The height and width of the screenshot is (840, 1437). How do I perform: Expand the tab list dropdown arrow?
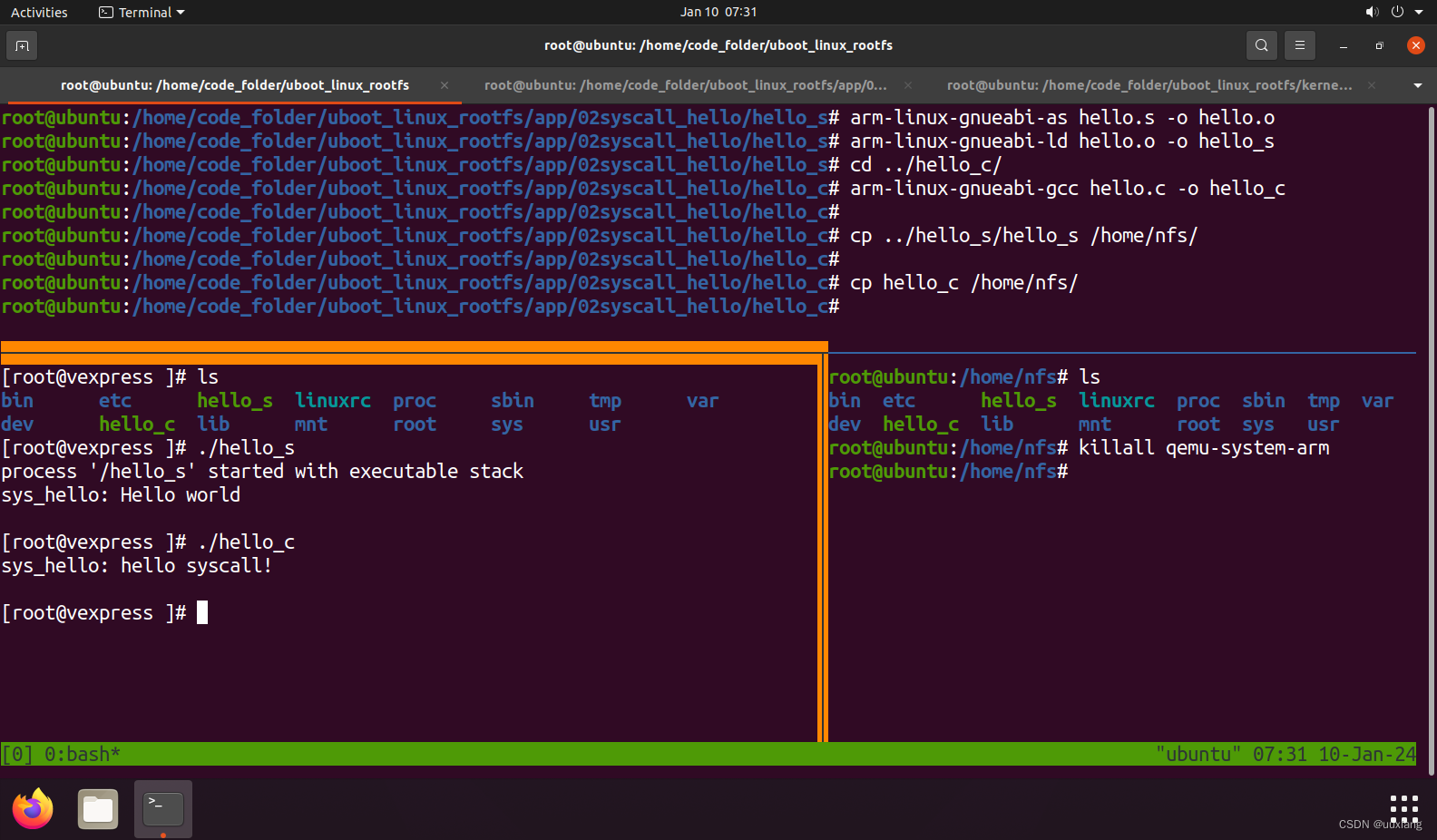point(1418,85)
